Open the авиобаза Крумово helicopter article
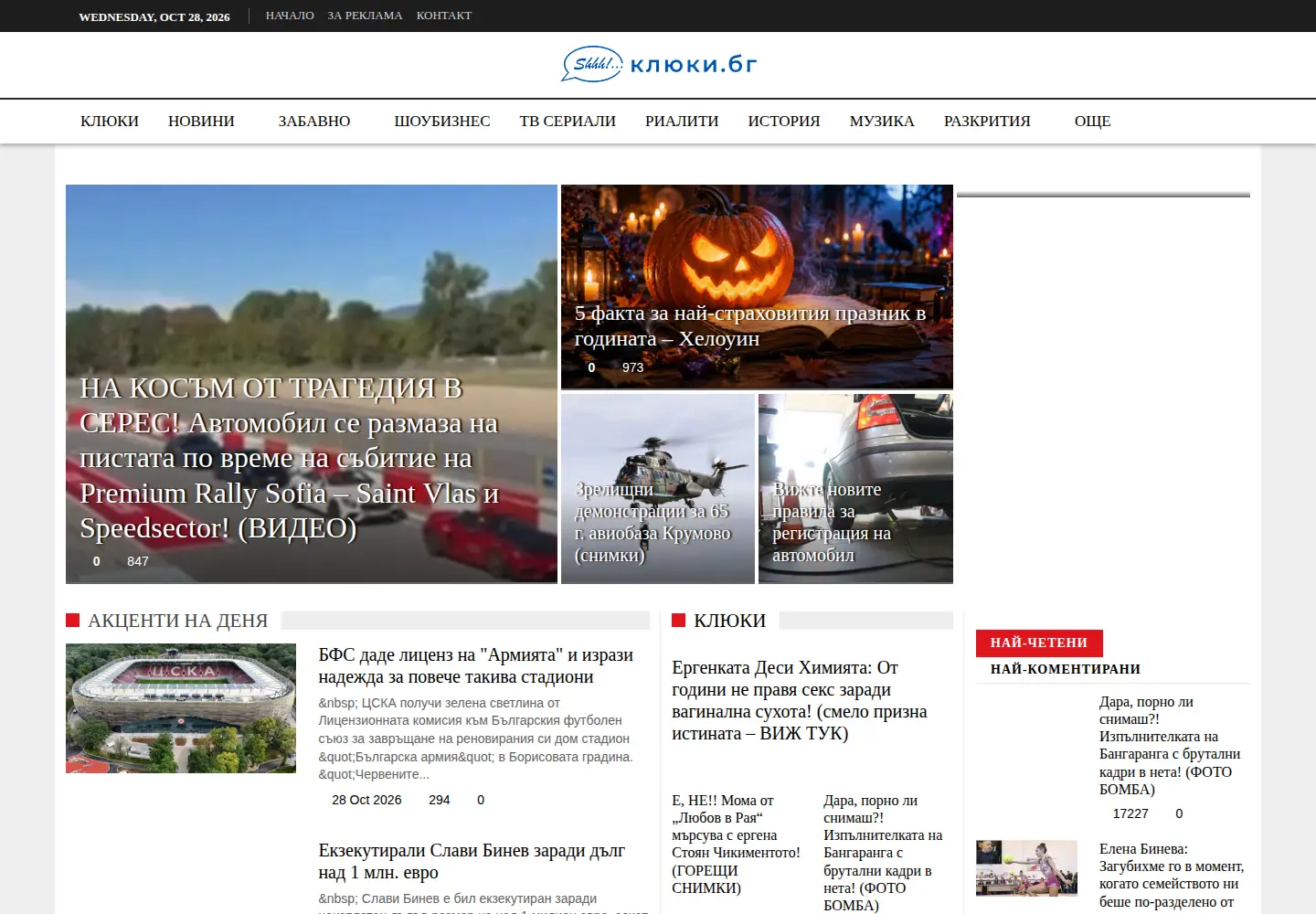1316x914 pixels. tap(658, 488)
